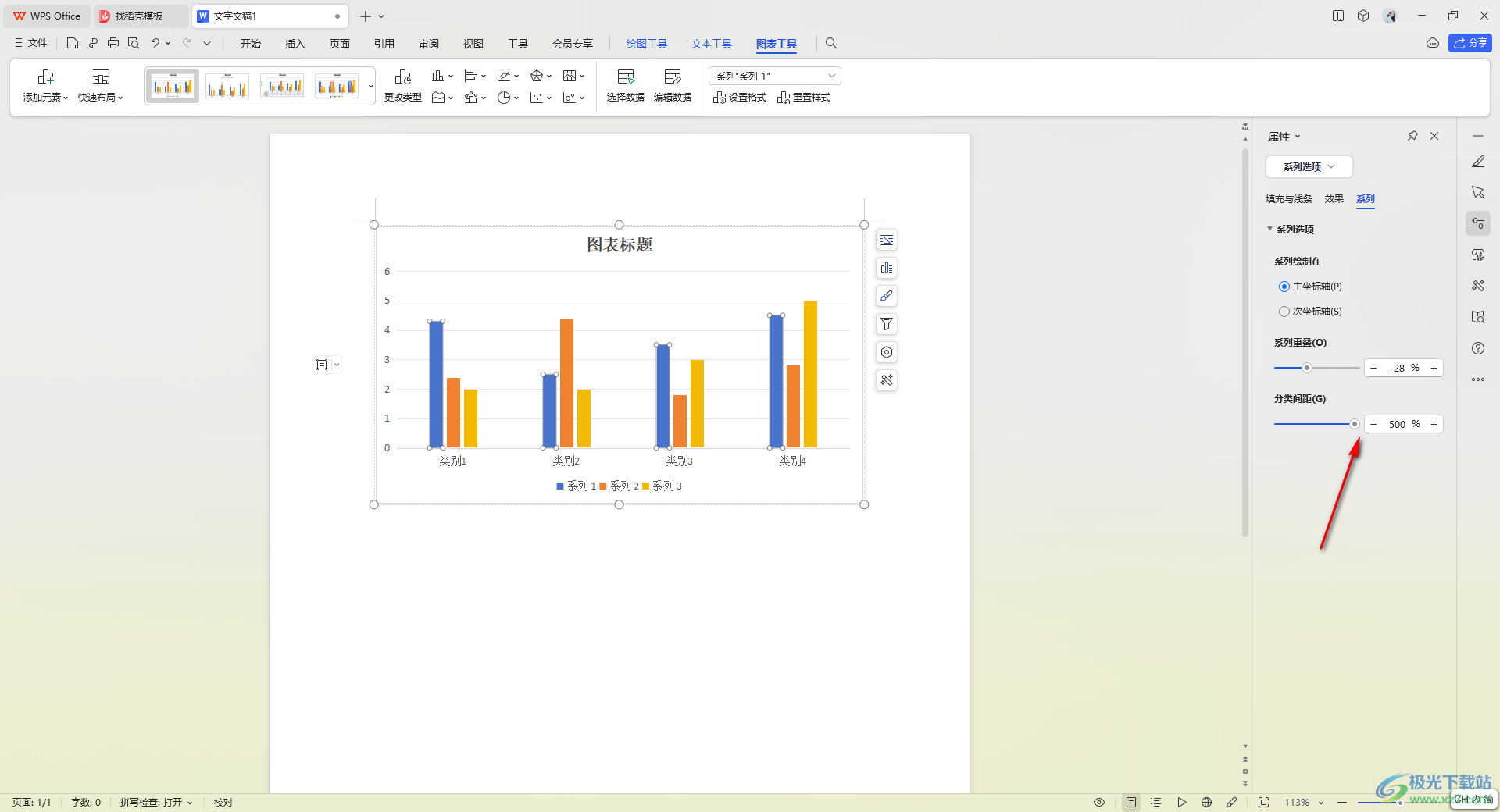
Task: Open the column chart type dropdown
Action: 442,76
